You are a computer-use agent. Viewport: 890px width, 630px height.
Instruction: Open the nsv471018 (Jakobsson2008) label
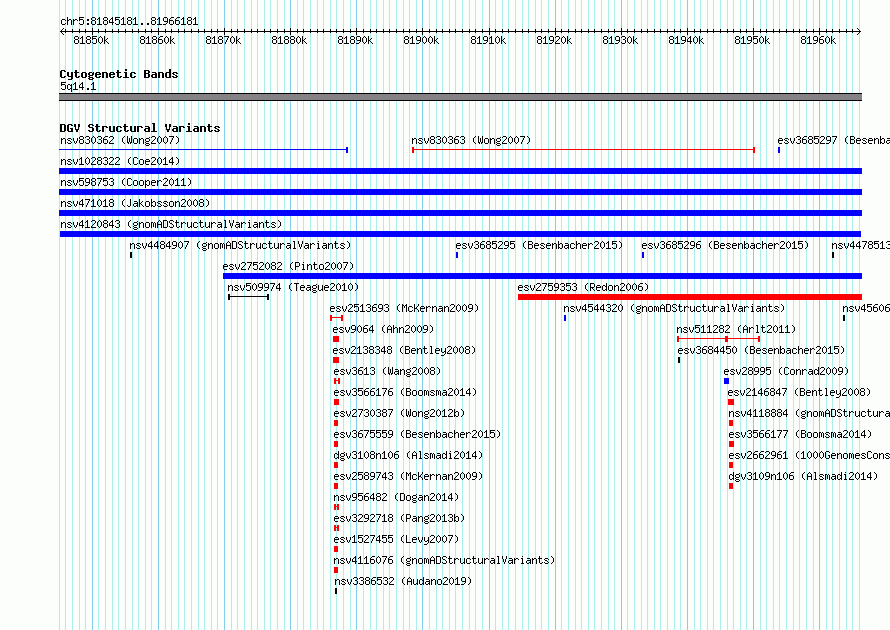[135, 203]
